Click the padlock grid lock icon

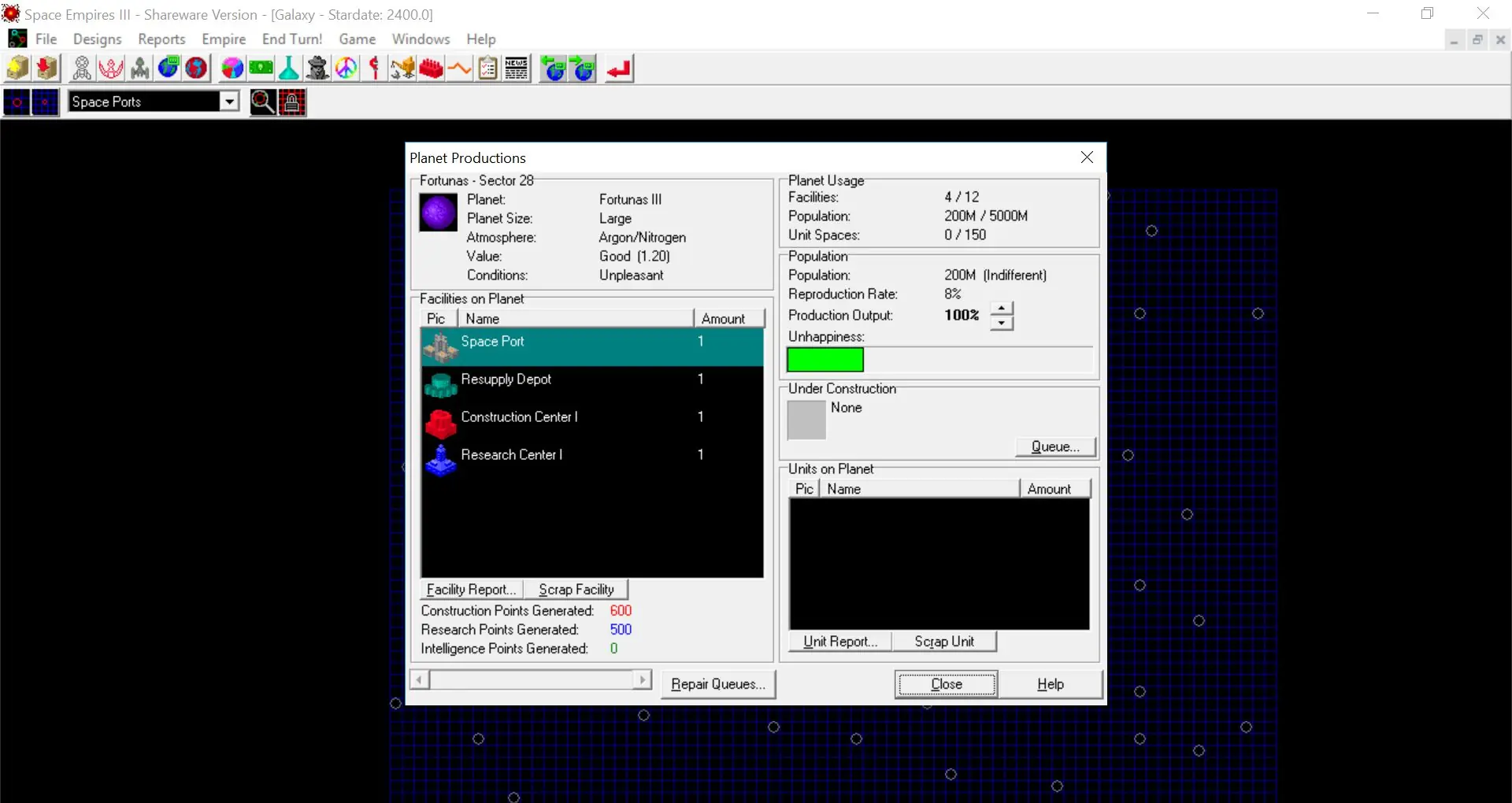292,102
